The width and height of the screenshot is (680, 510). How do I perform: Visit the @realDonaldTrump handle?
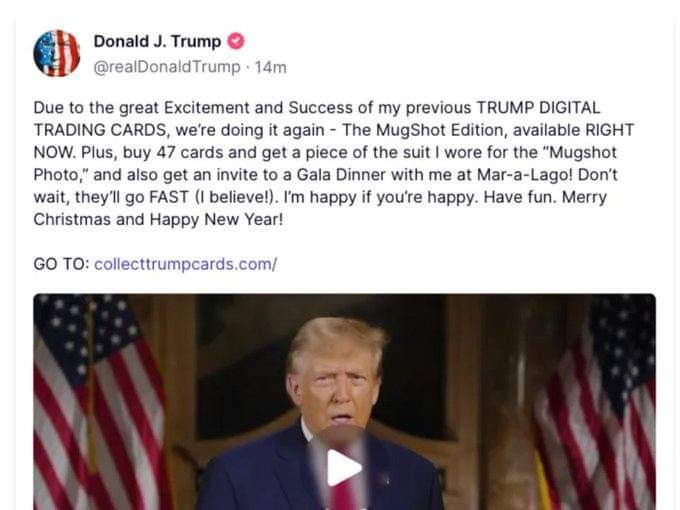(x=167, y=67)
